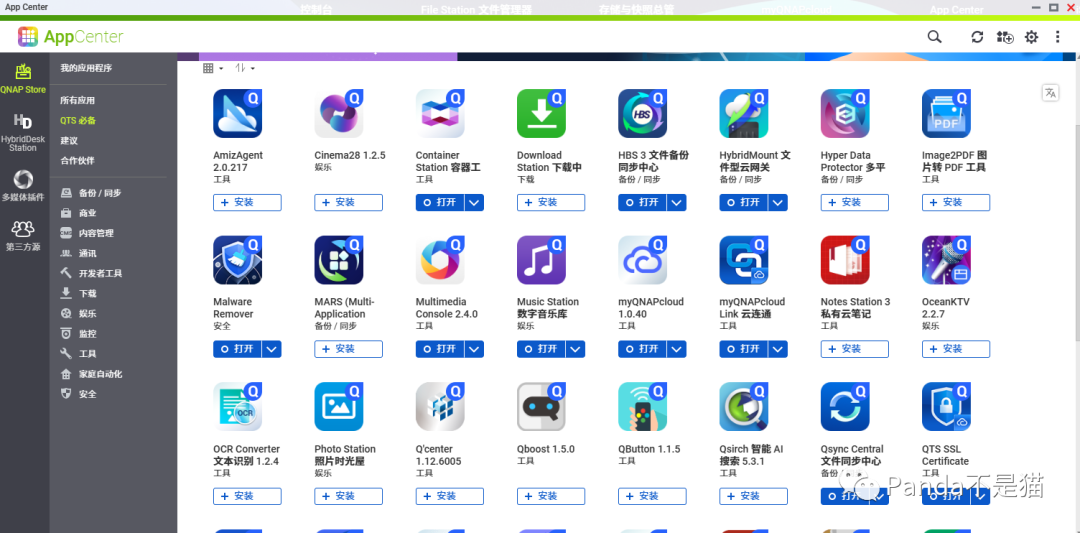The image size is (1080, 533).
Task: Expand Multimedia Console open dropdown arrow
Action: click(x=475, y=349)
